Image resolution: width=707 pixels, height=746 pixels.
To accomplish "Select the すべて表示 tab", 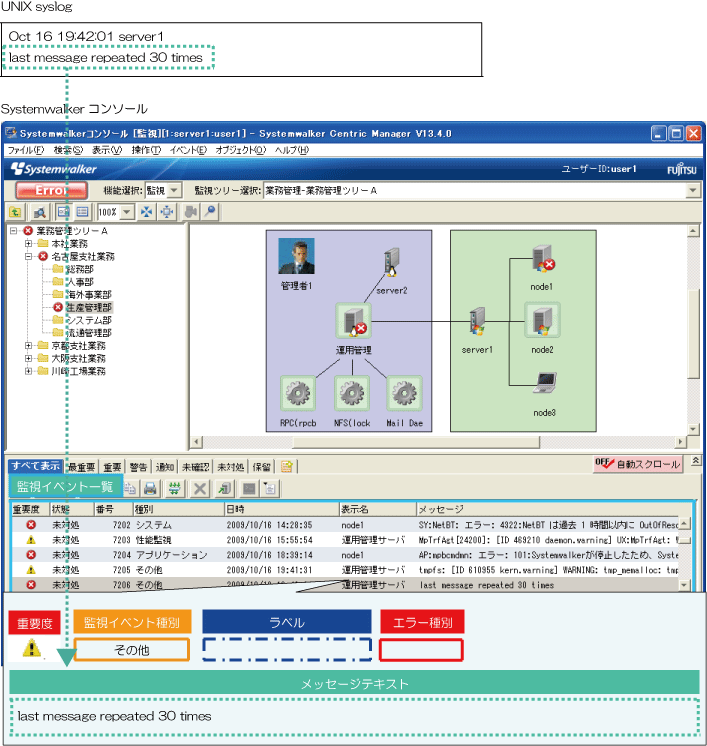I will pos(36,466).
